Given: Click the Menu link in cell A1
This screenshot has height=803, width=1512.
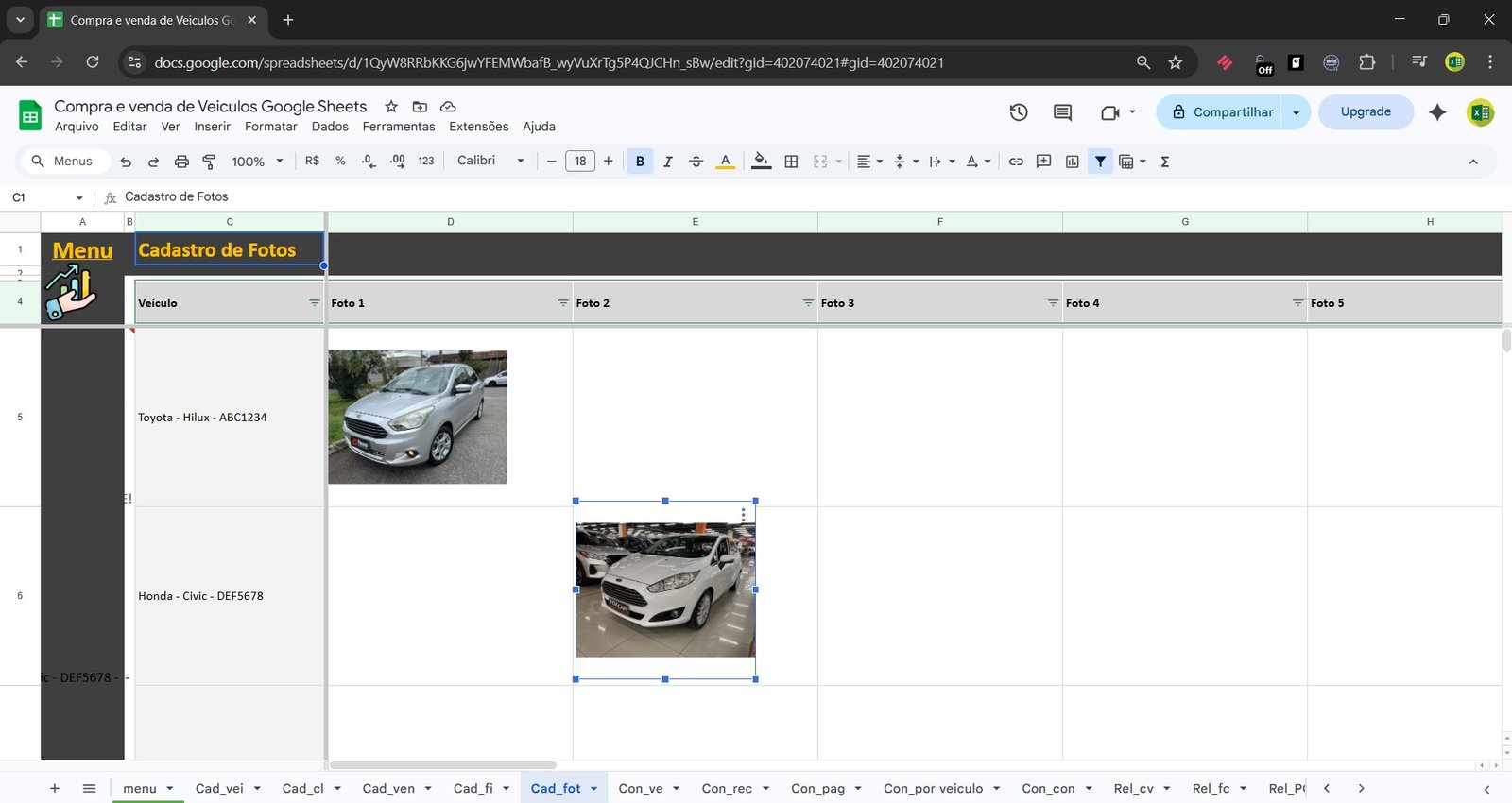Looking at the screenshot, I should pos(82,250).
